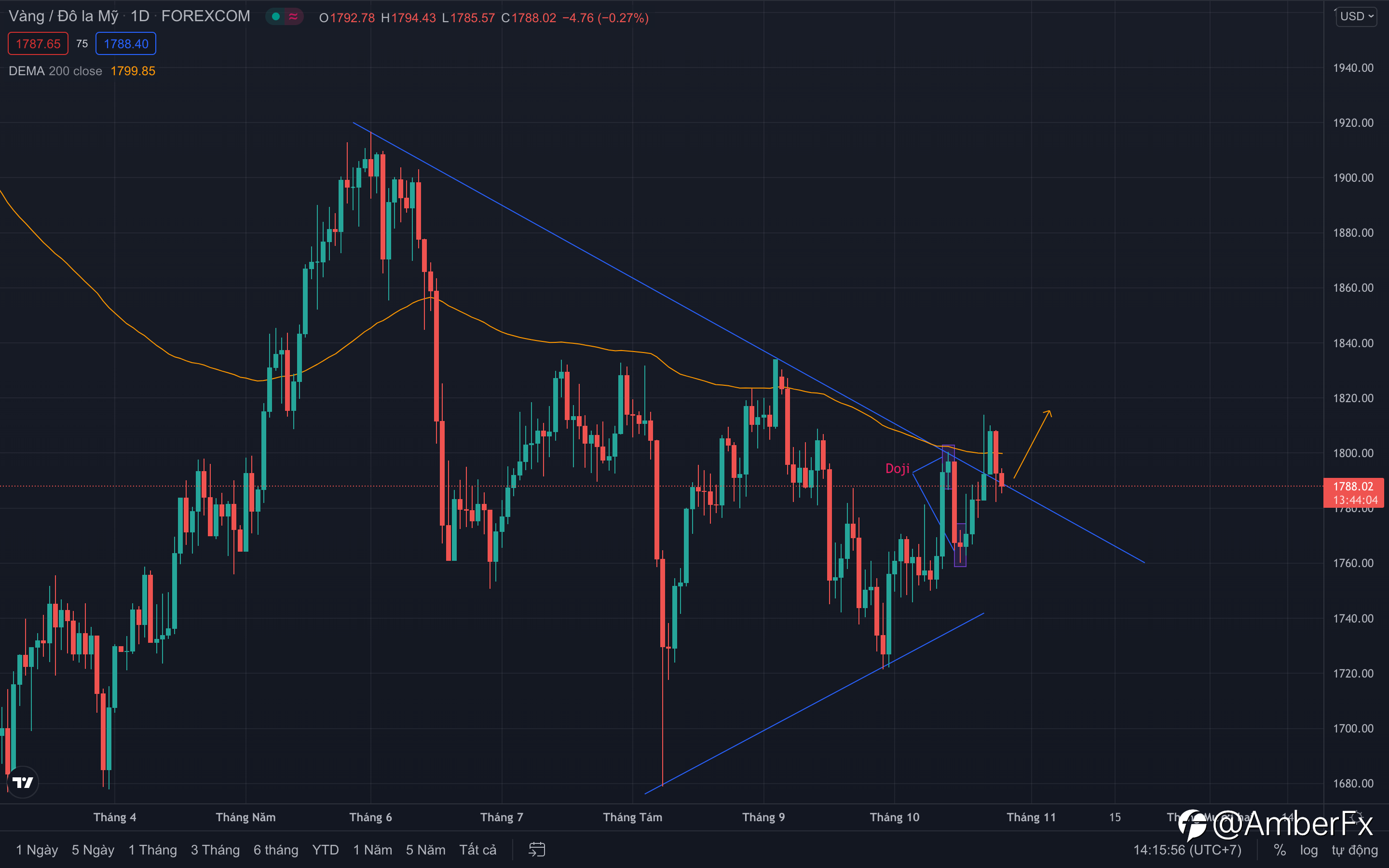
Task: Click the TradingView logo icon
Action: tap(23, 782)
